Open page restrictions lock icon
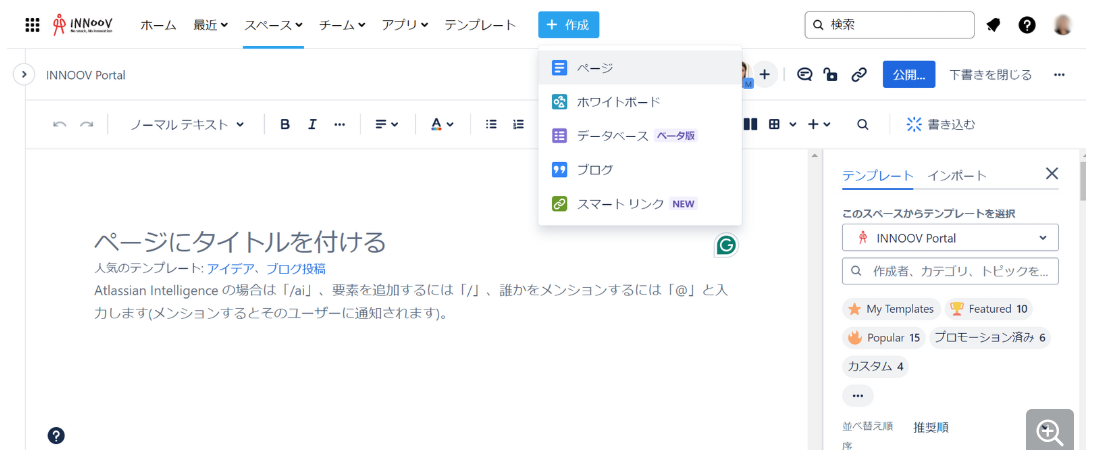1097x450 pixels. [830, 74]
